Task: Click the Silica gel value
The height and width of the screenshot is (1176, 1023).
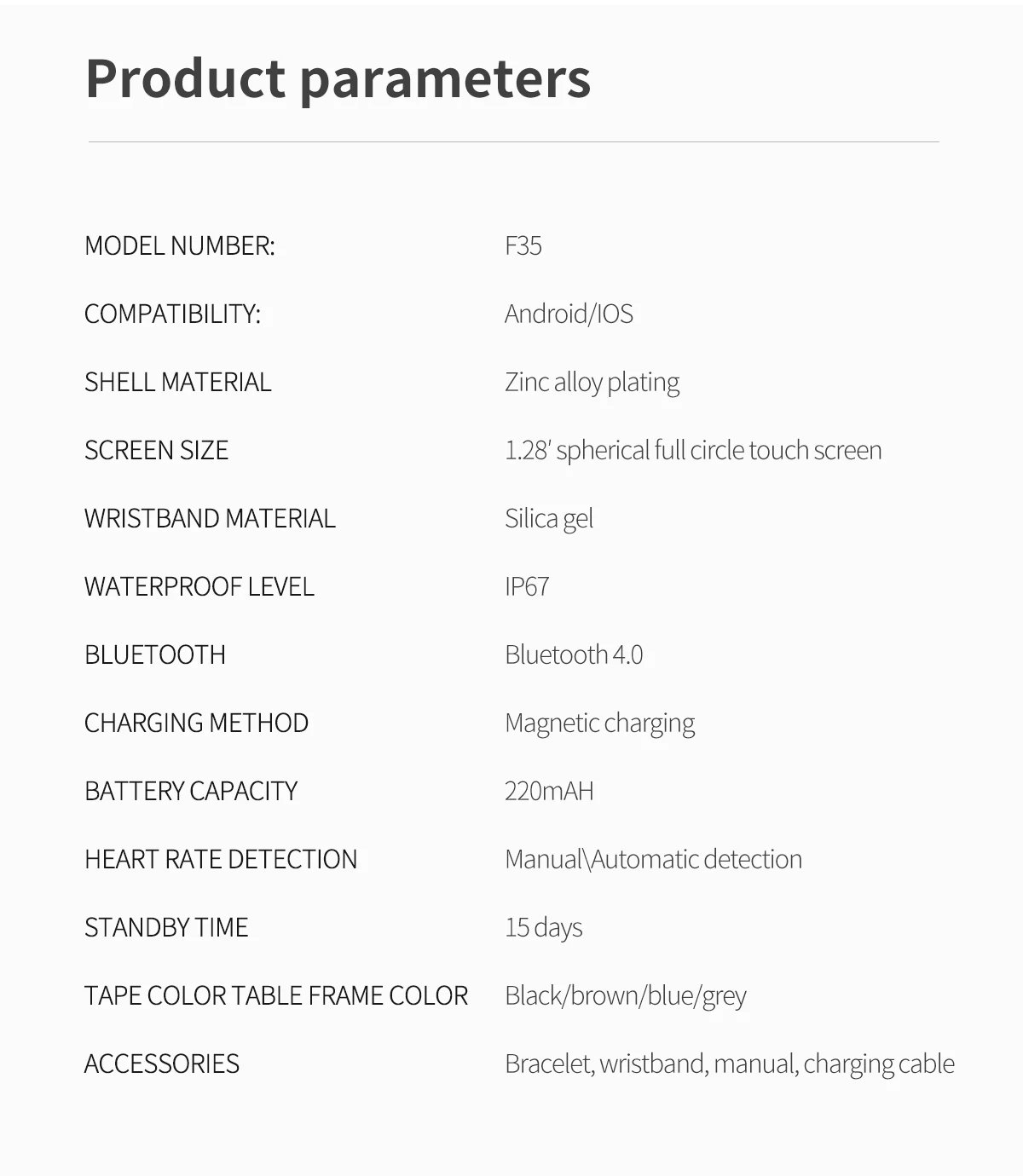Action: [x=549, y=519]
